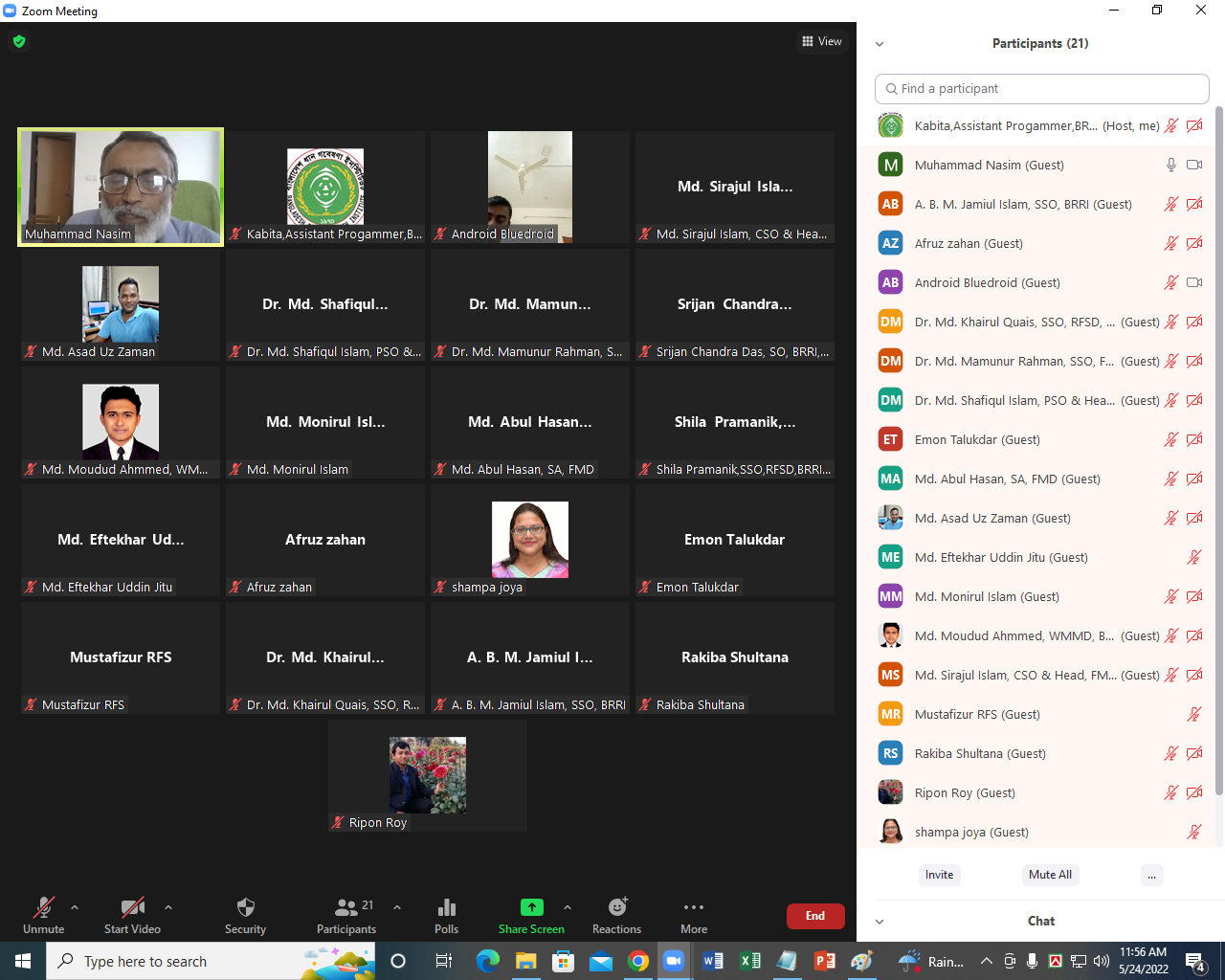Image resolution: width=1225 pixels, height=980 pixels.
Task: Expand share options arrow beside Share Screen
Action: pos(568,907)
